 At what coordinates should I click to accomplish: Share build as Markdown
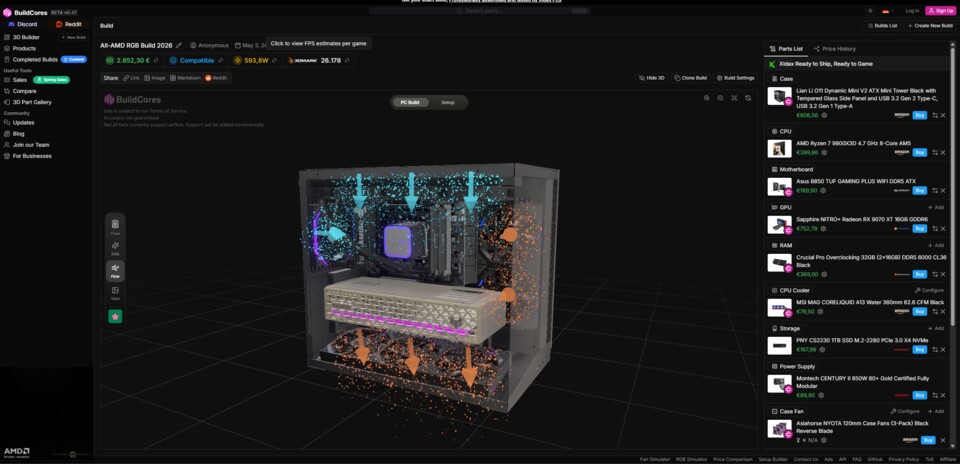[x=185, y=78]
